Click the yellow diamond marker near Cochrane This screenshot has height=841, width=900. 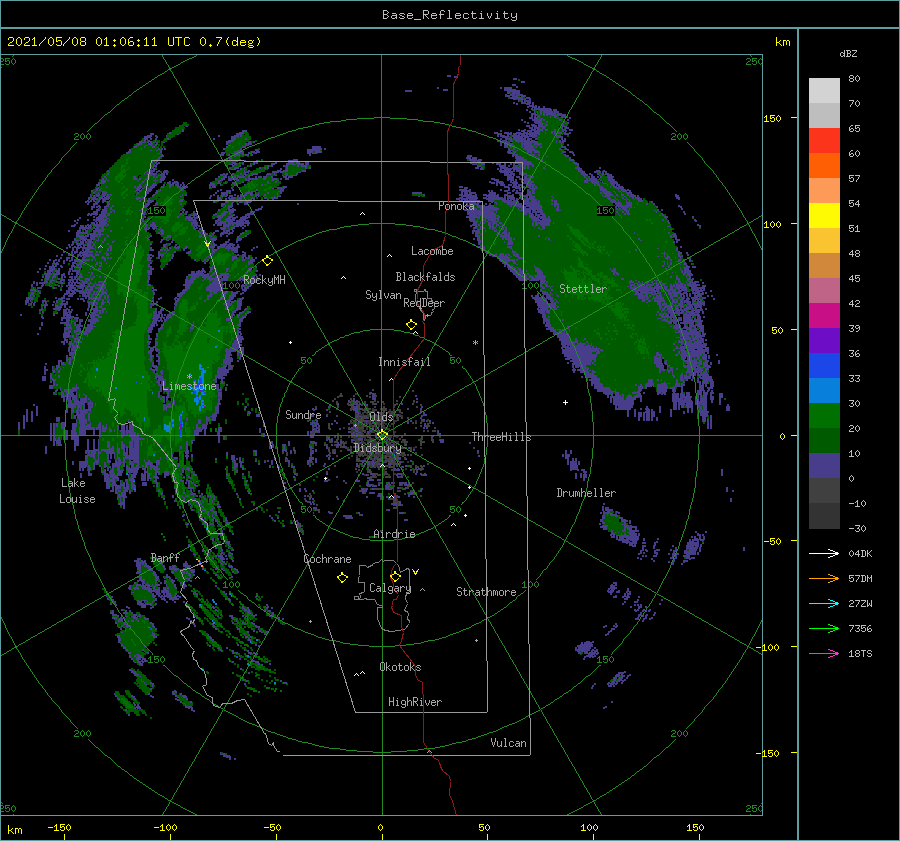click(x=342, y=578)
